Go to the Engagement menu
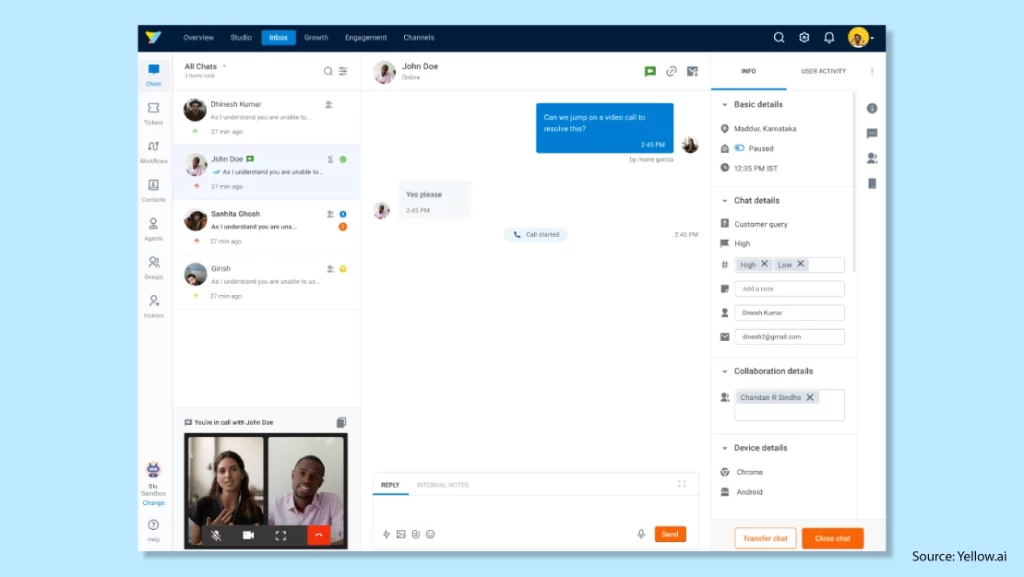1024x577 pixels. pos(366,38)
